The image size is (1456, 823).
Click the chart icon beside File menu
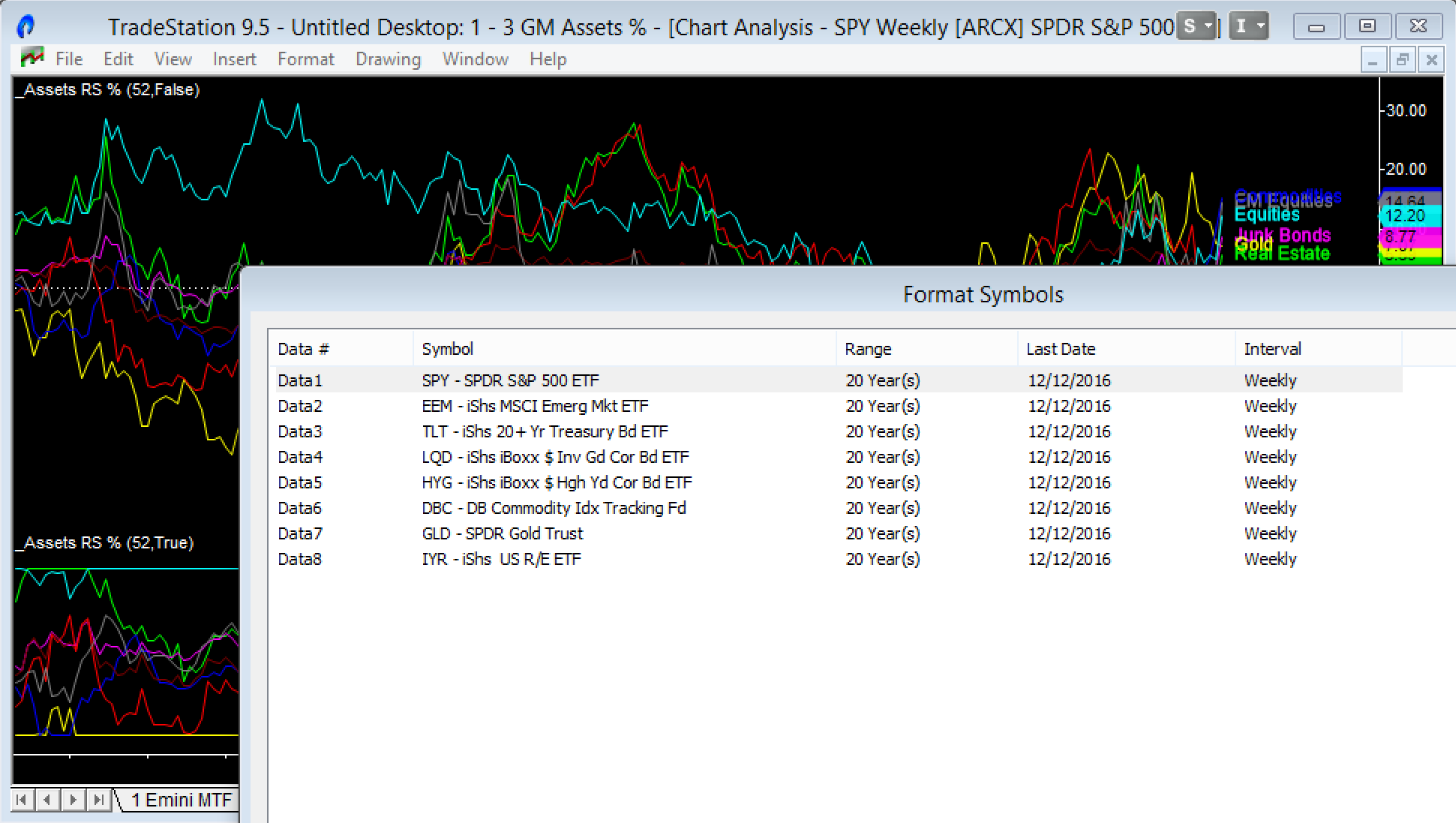(32, 58)
